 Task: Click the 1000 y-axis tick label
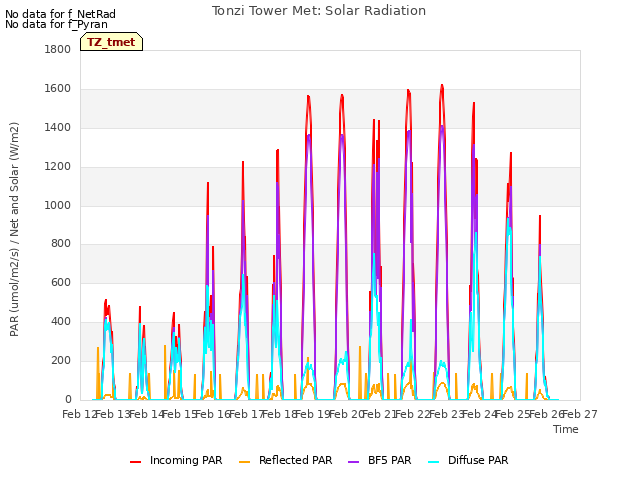pyautogui.click(x=58, y=205)
